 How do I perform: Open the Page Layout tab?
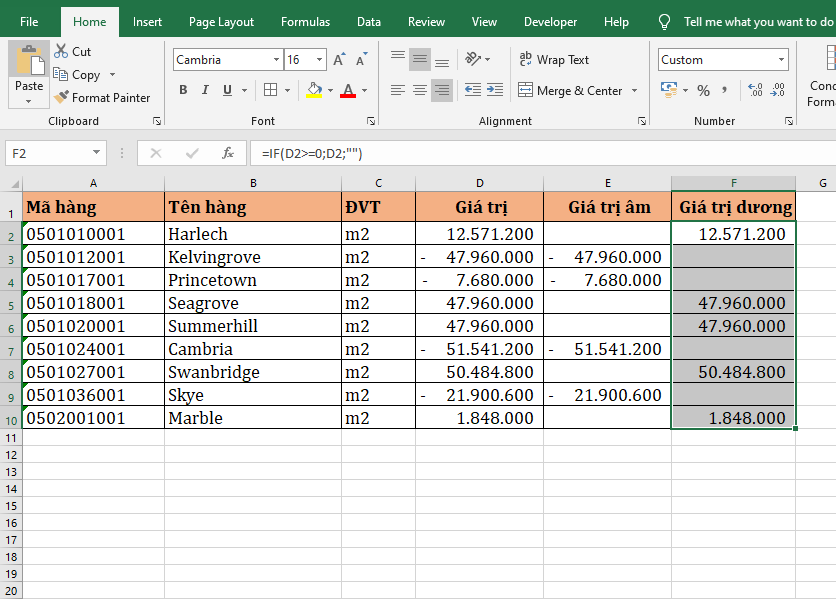[221, 22]
